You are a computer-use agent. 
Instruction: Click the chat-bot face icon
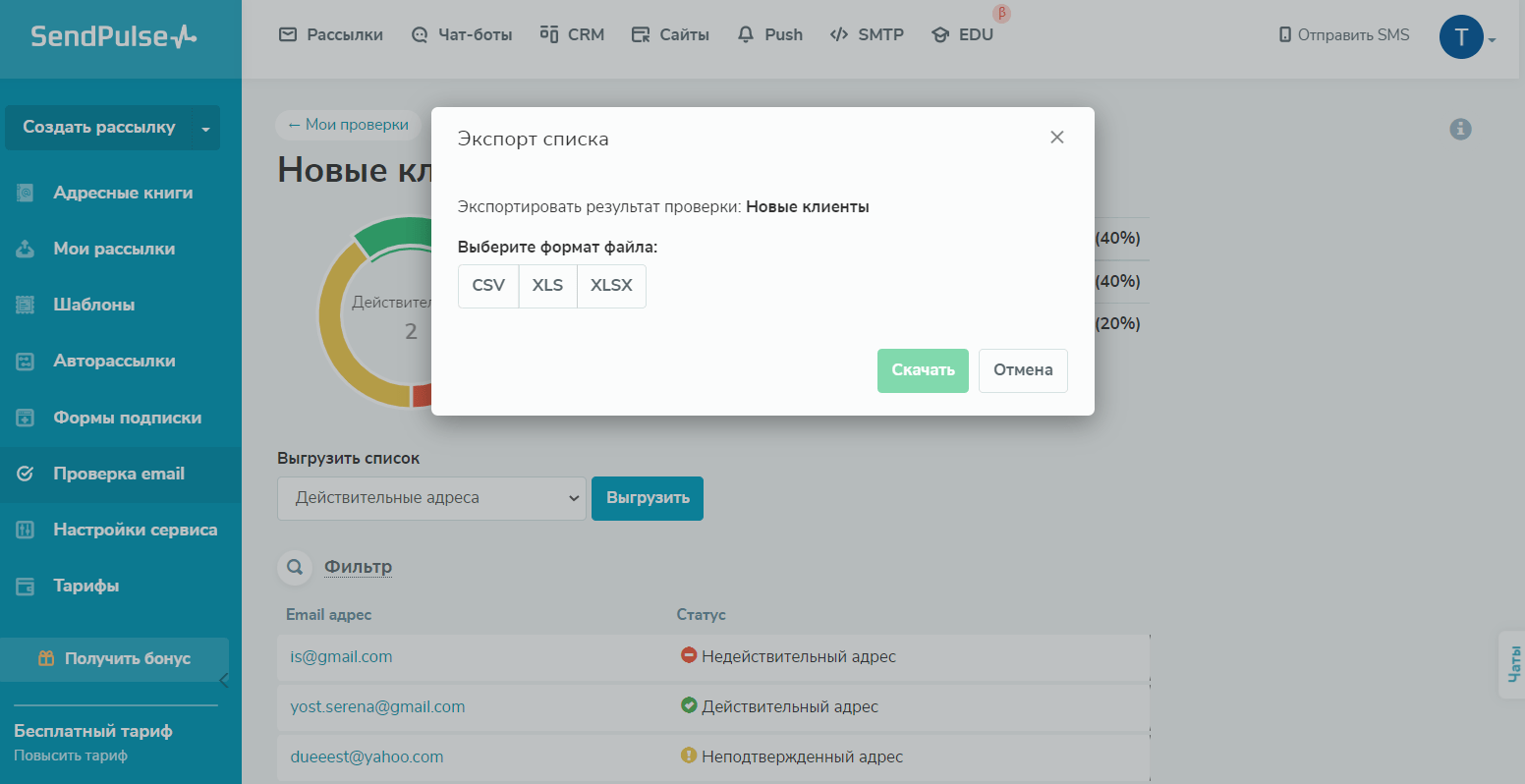click(x=420, y=35)
